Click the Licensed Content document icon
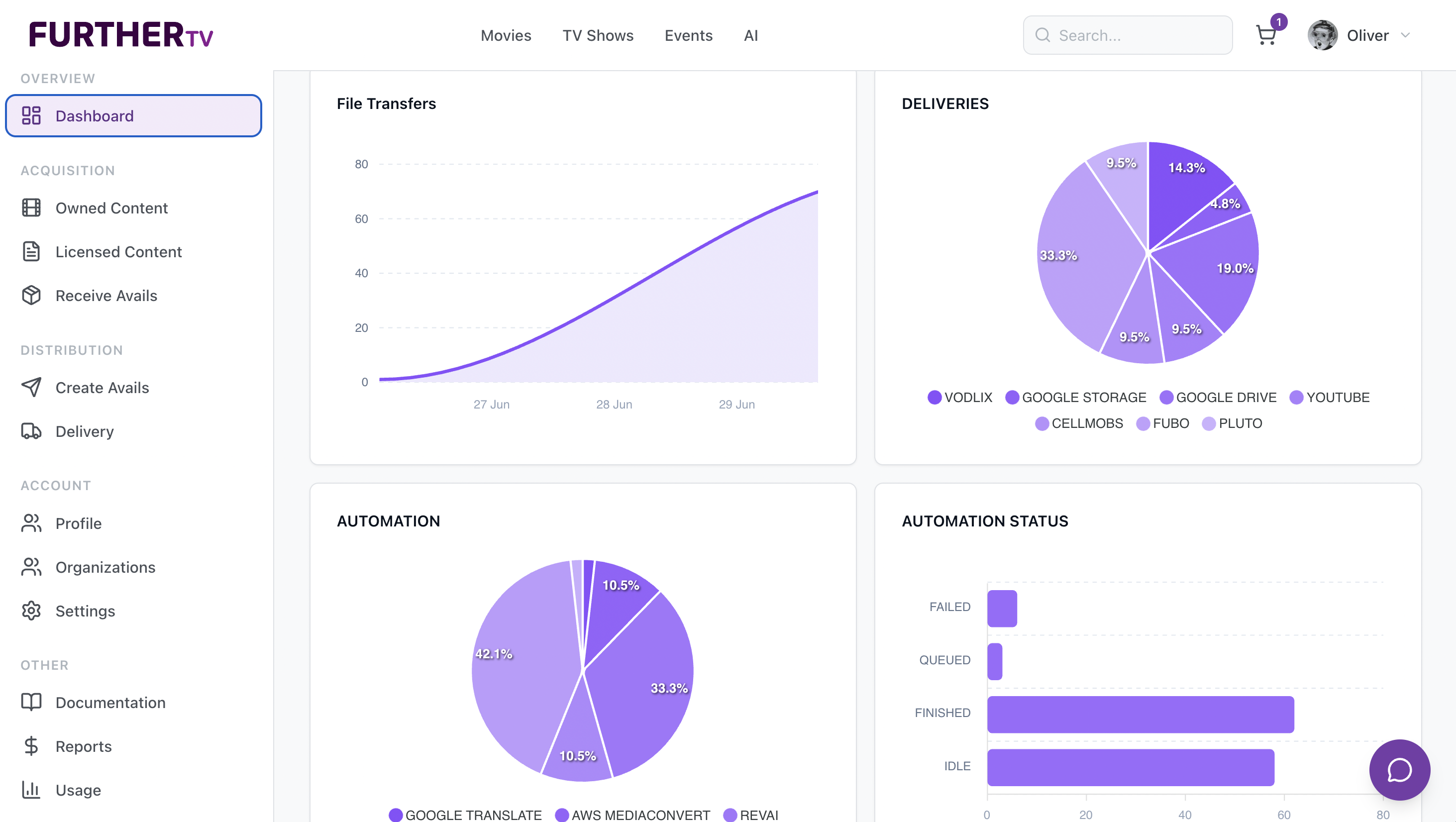This screenshot has width=1456, height=822. [x=31, y=252]
